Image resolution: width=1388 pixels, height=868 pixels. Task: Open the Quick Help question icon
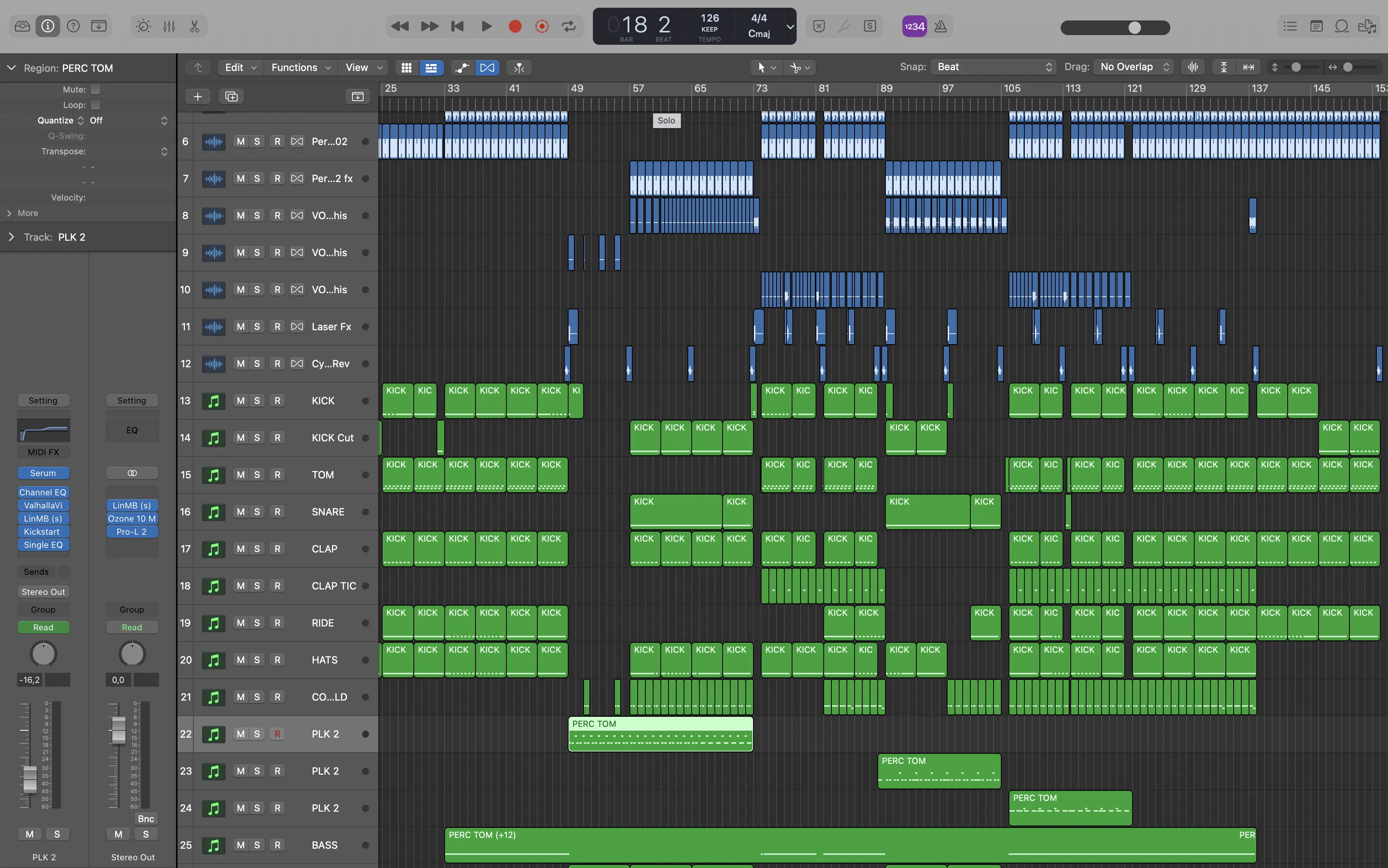[x=73, y=26]
